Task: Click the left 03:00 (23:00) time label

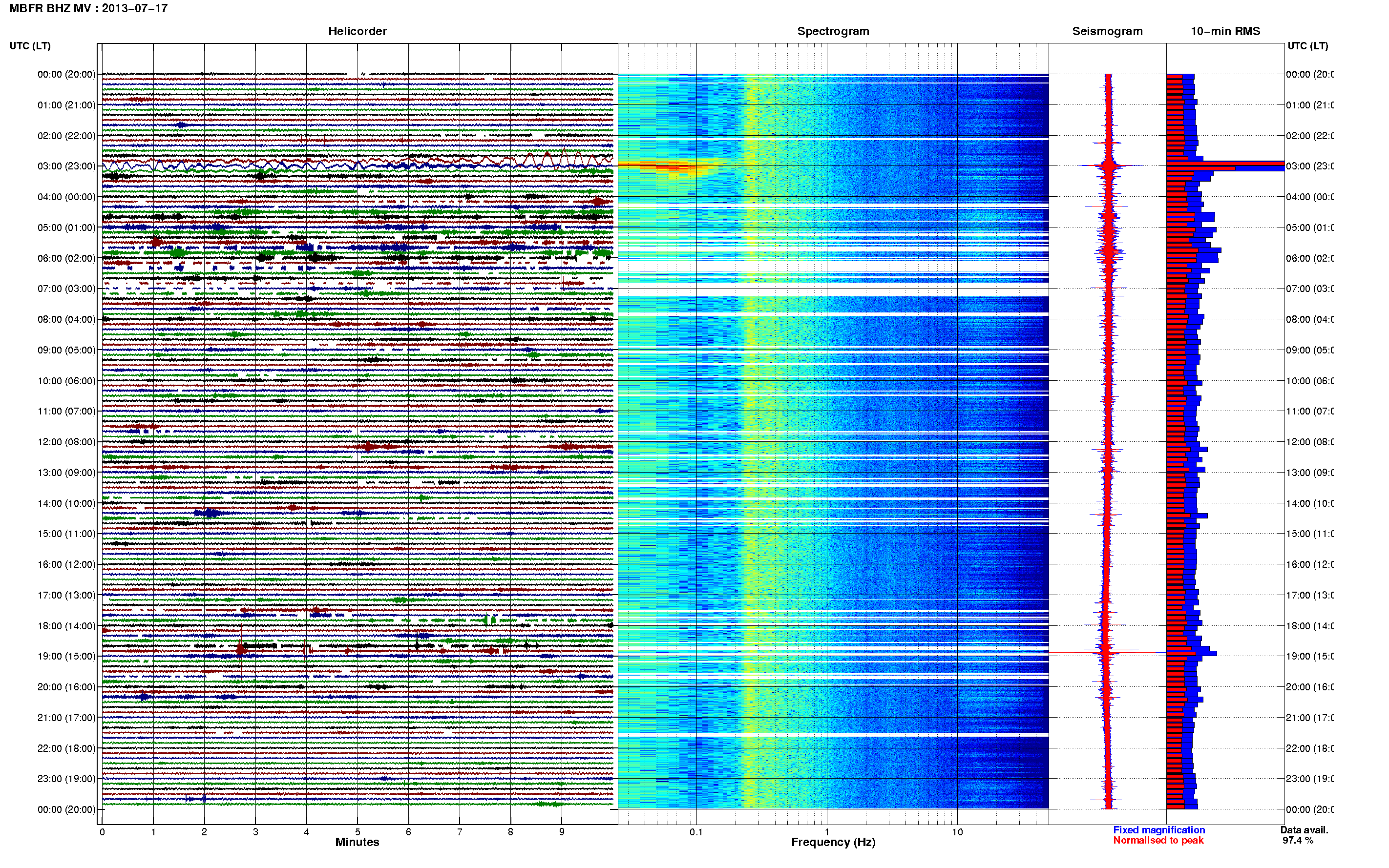Action: (x=66, y=166)
